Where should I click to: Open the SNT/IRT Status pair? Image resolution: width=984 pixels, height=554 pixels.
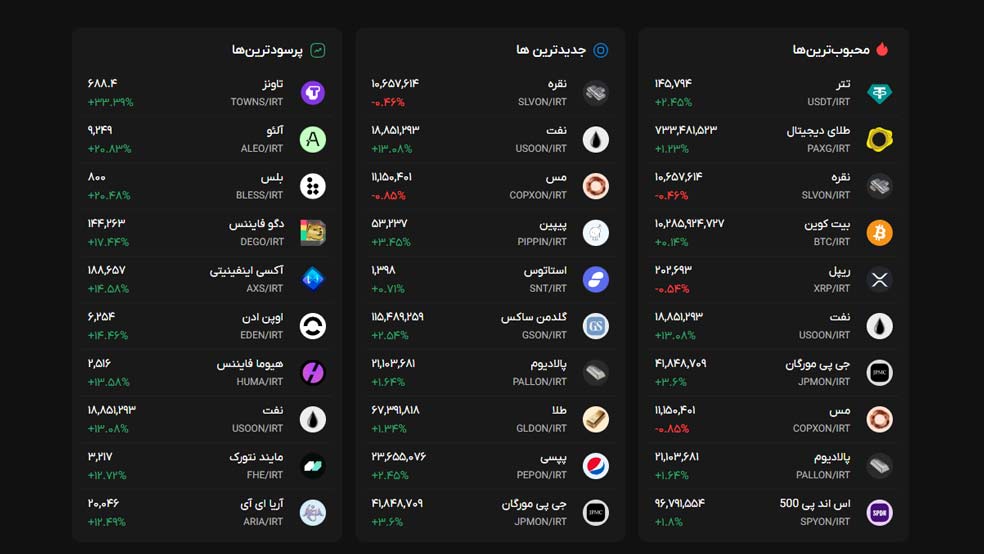(490, 279)
